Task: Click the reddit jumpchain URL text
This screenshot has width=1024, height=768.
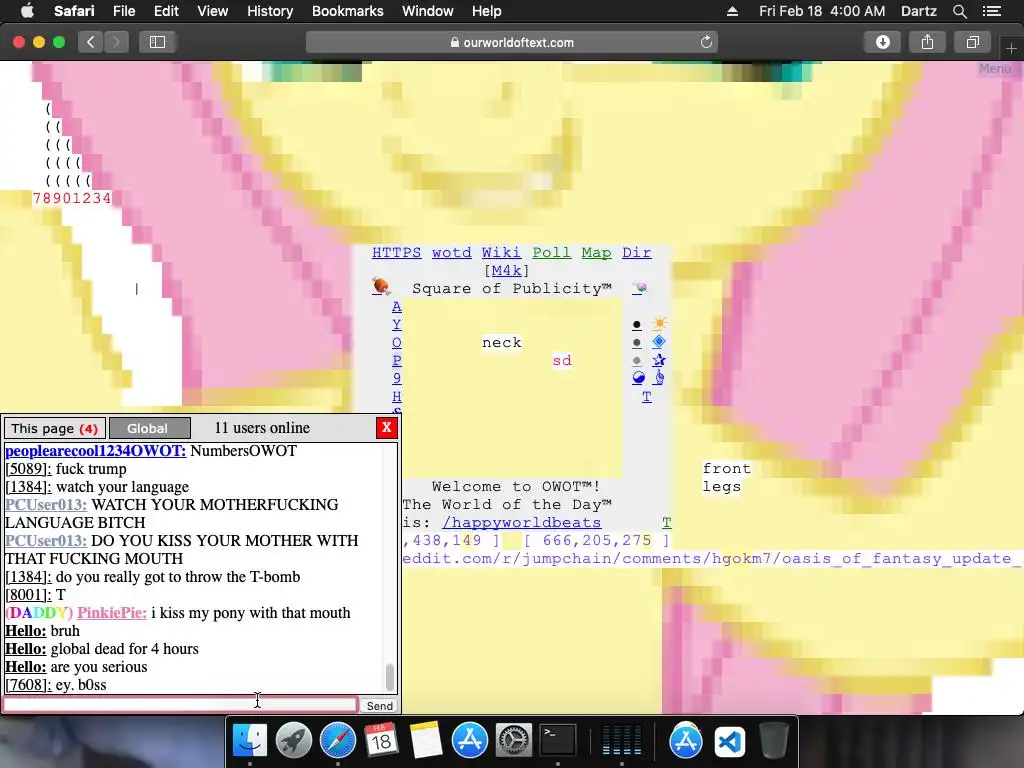Action: (710, 558)
